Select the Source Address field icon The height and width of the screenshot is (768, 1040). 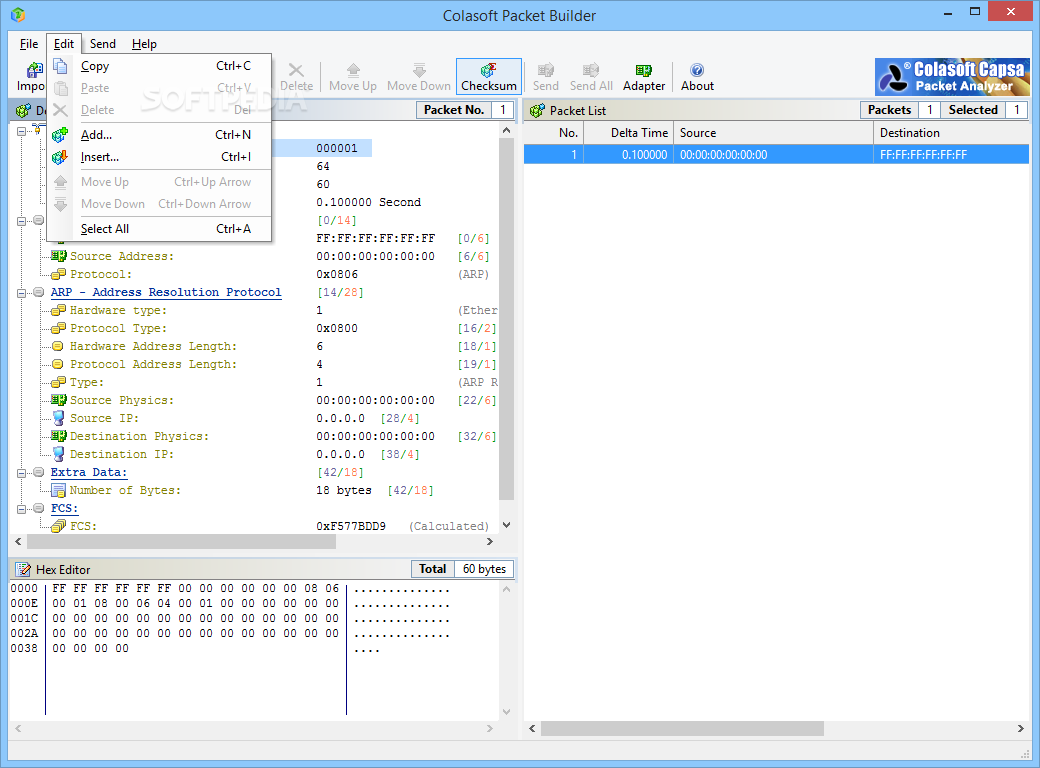[58, 256]
